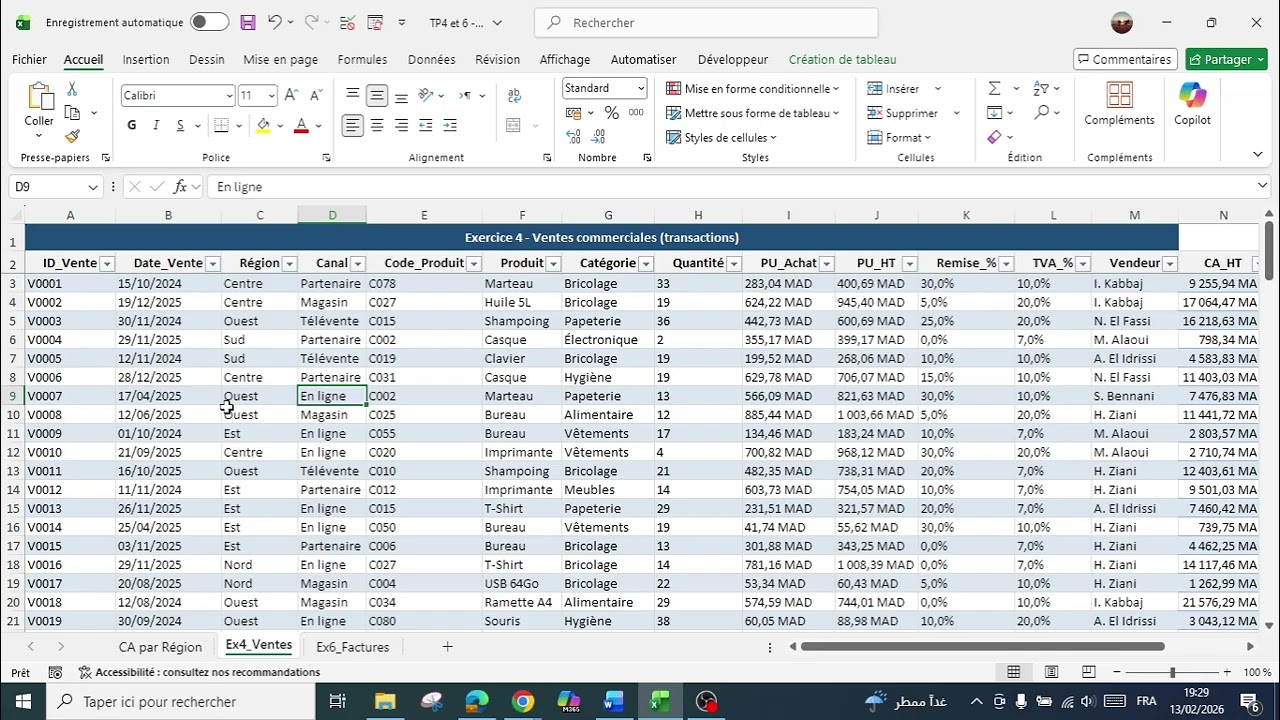Click the Cut scissors icon
1280x720 pixels.
pos(72,89)
